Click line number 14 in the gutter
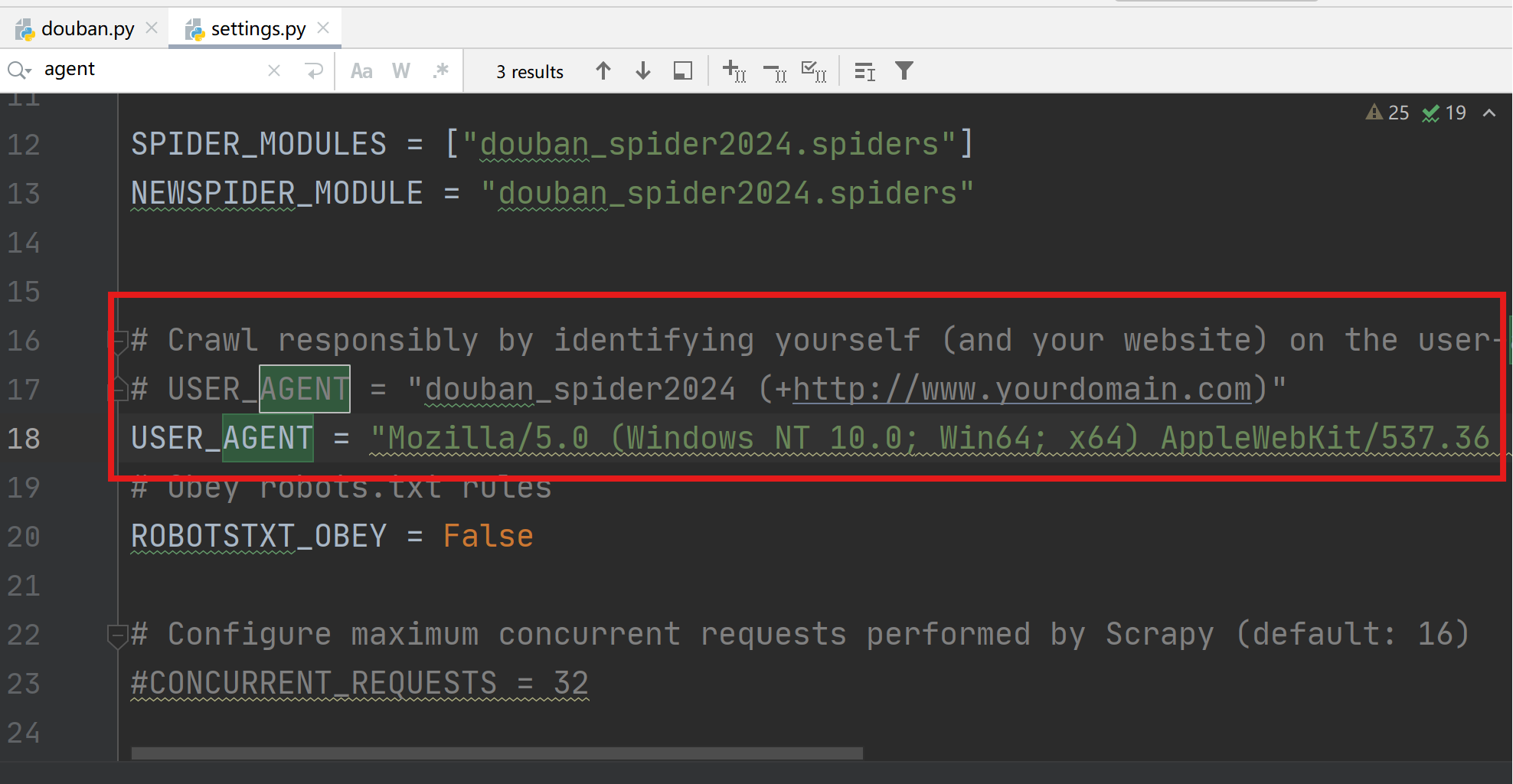 click(x=24, y=243)
